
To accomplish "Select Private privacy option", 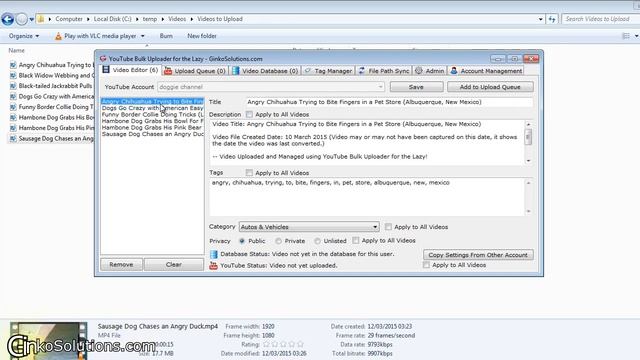I will pyautogui.click(x=278, y=241).
